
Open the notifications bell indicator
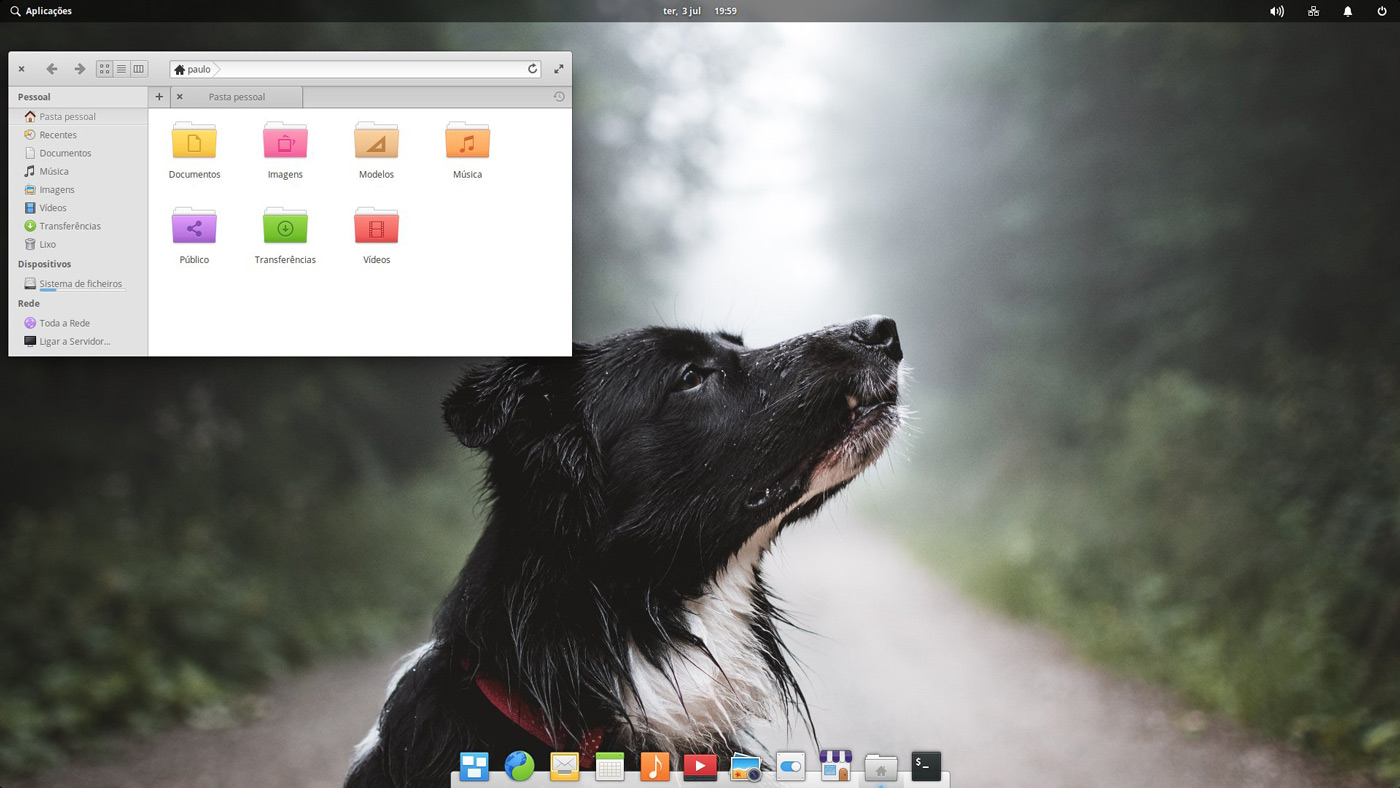coord(1347,11)
